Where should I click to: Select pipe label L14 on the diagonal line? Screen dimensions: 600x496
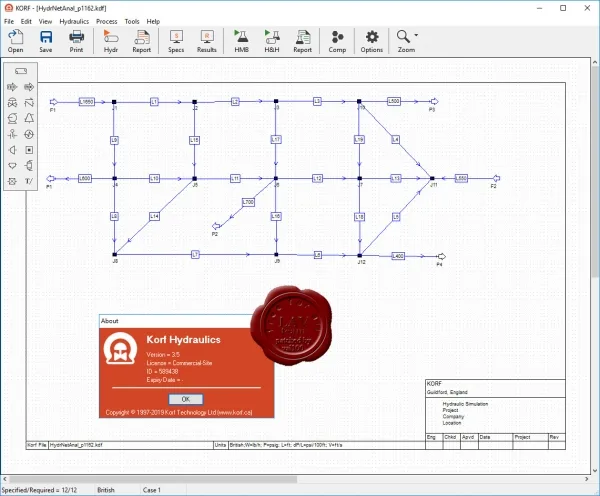pyautogui.click(x=154, y=217)
